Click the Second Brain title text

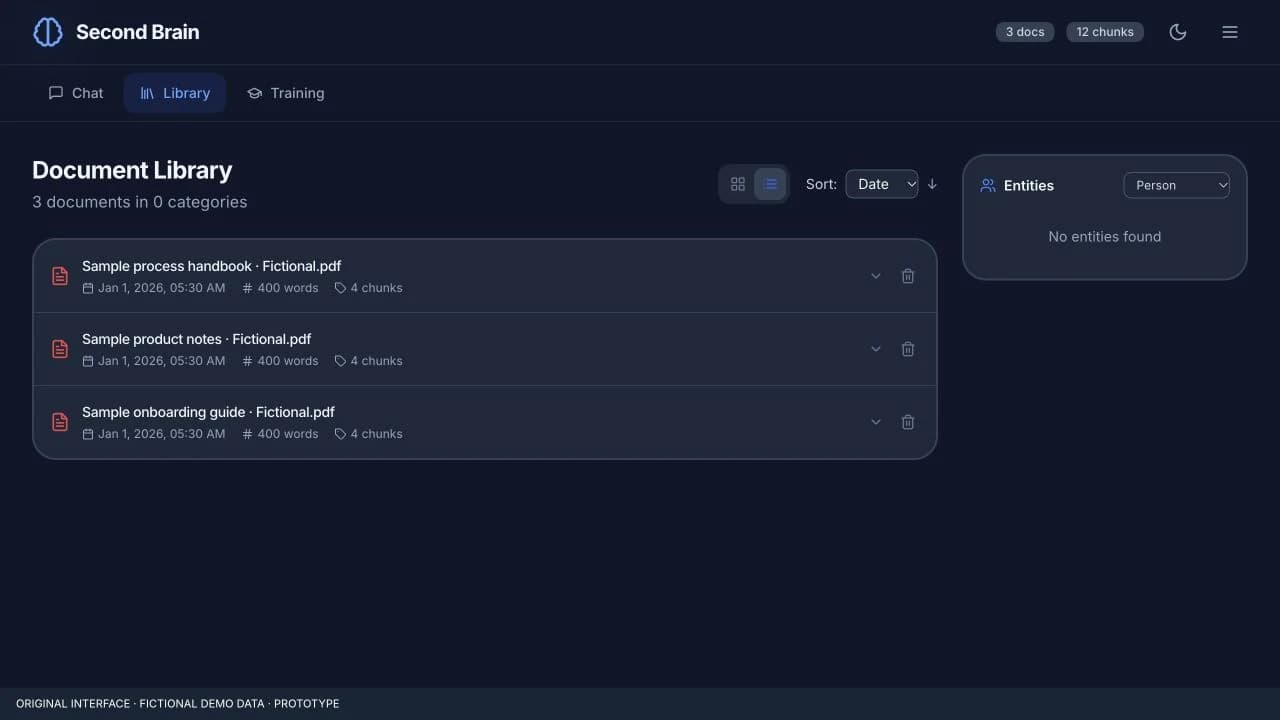point(138,32)
